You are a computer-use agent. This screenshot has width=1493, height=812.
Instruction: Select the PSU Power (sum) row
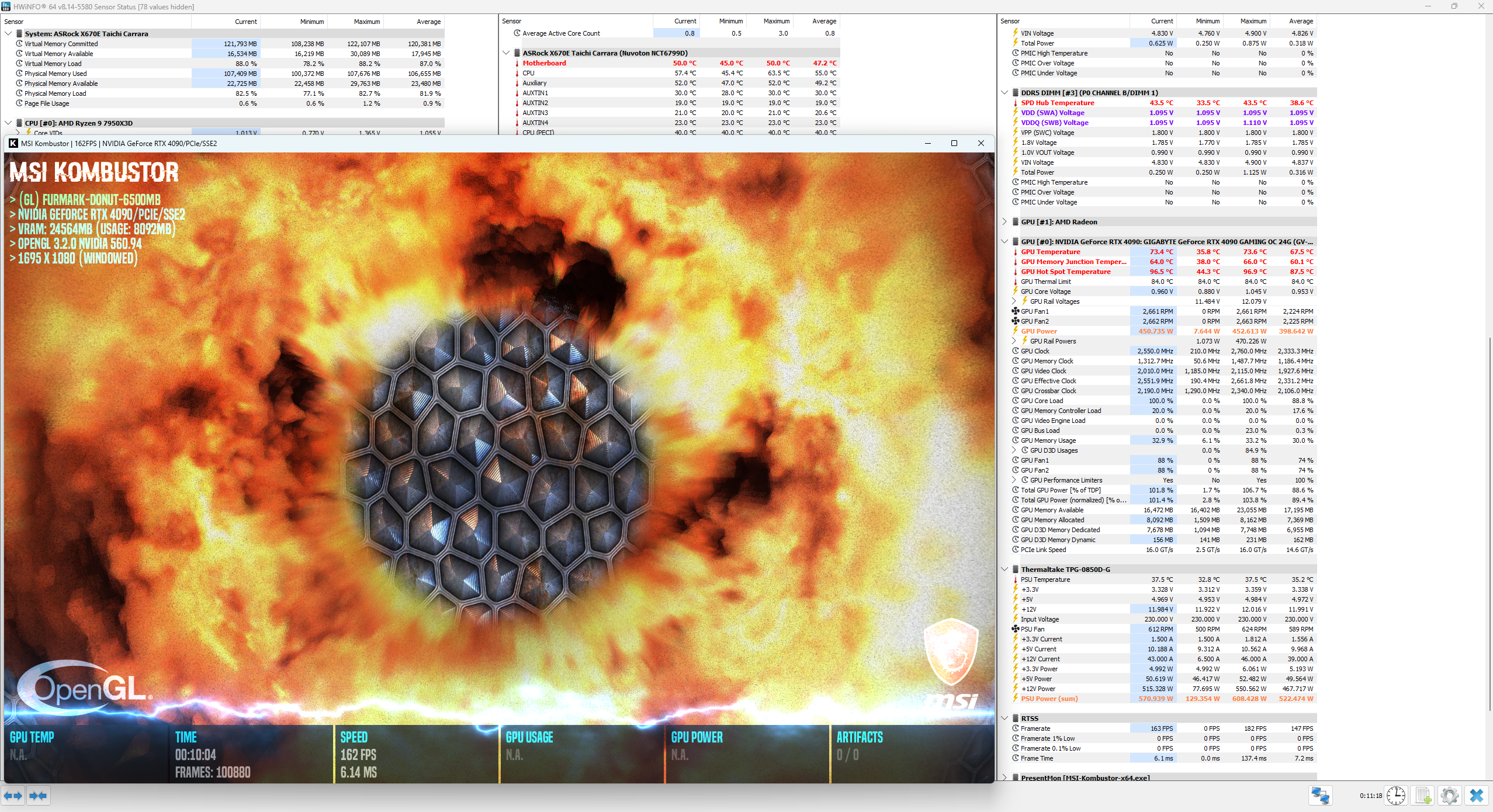pyautogui.click(x=1049, y=699)
